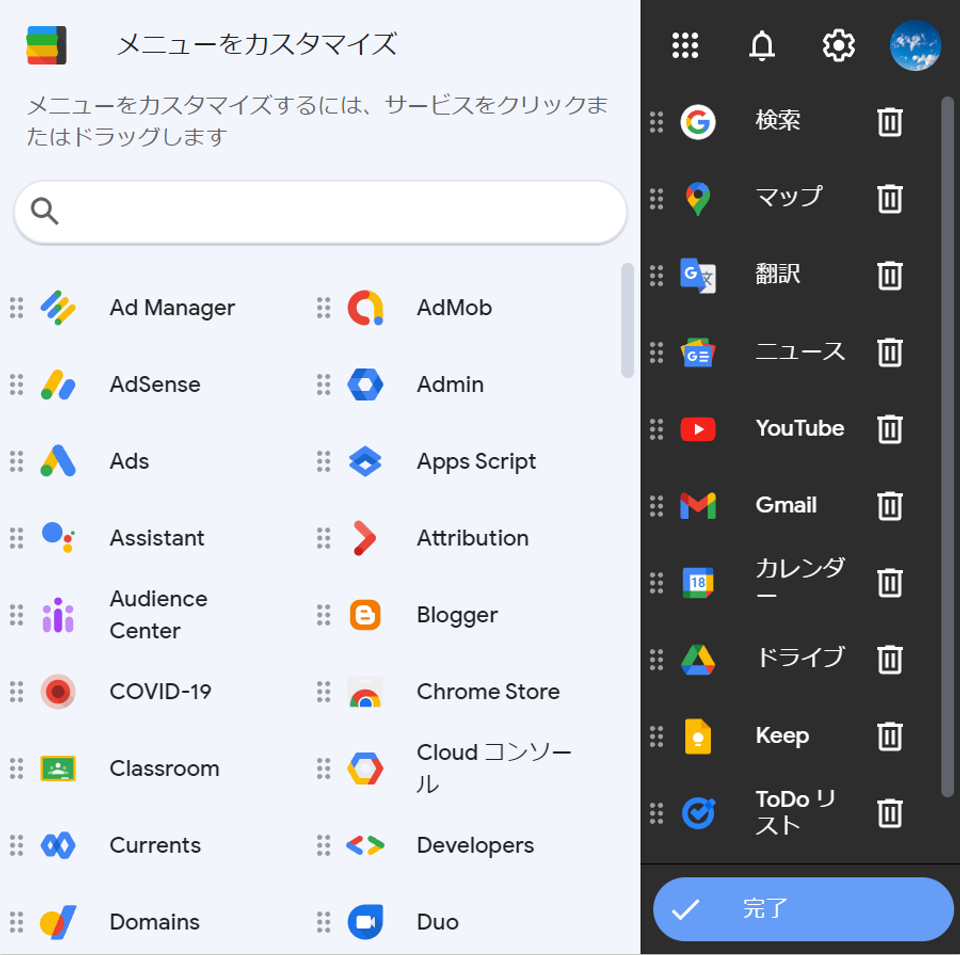Click the drag handle beside YouTube
This screenshot has width=960, height=955.
(x=656, y=429)
